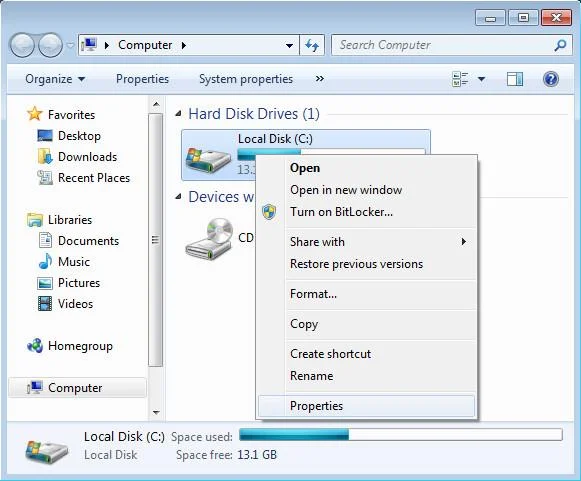
Task: Select Turn on BitLocker menu entry
Action: tap(366, 212)
